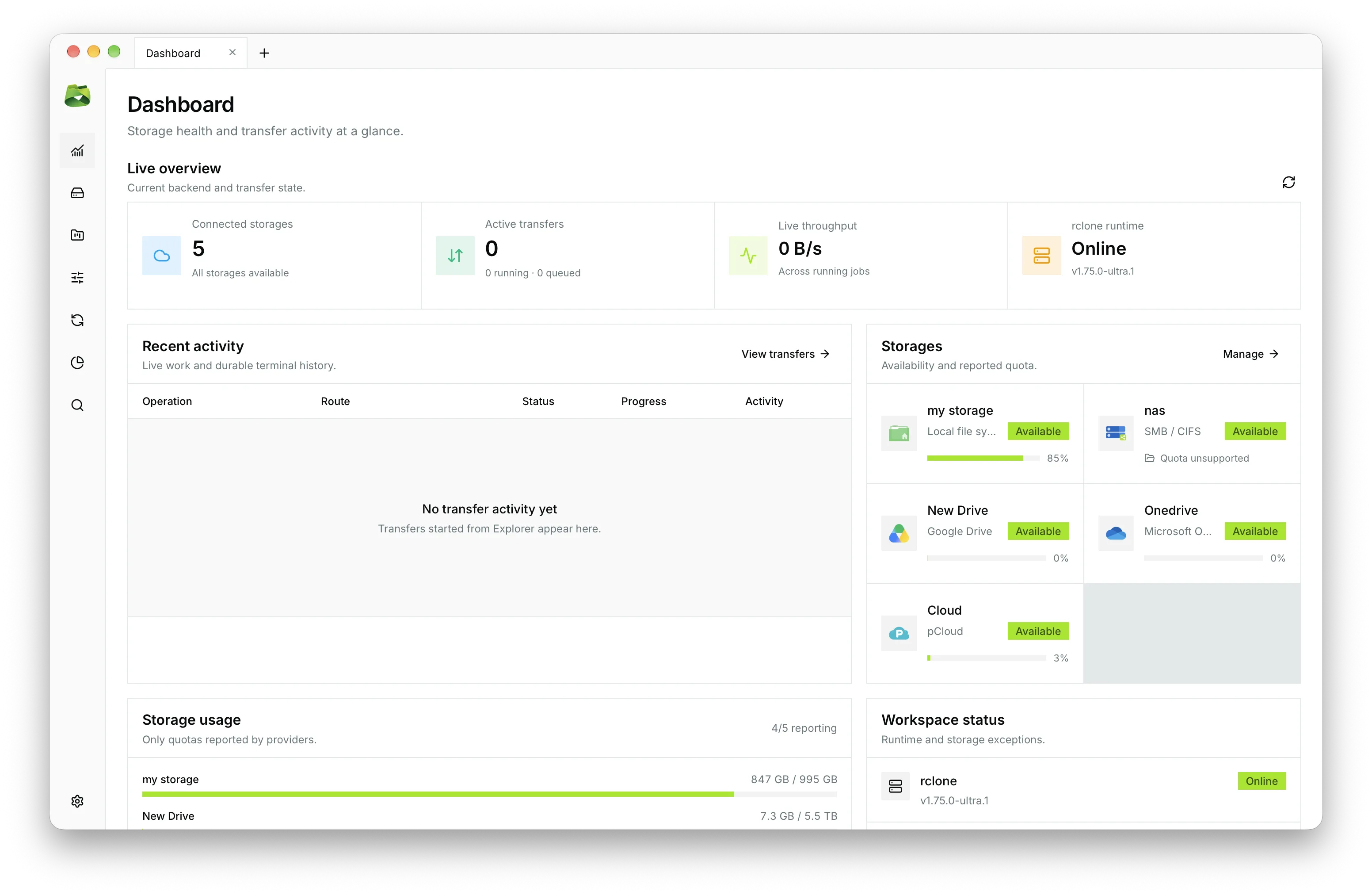Click the Available badge on New Drive

pyautogui.click(x=1038, y=531)
